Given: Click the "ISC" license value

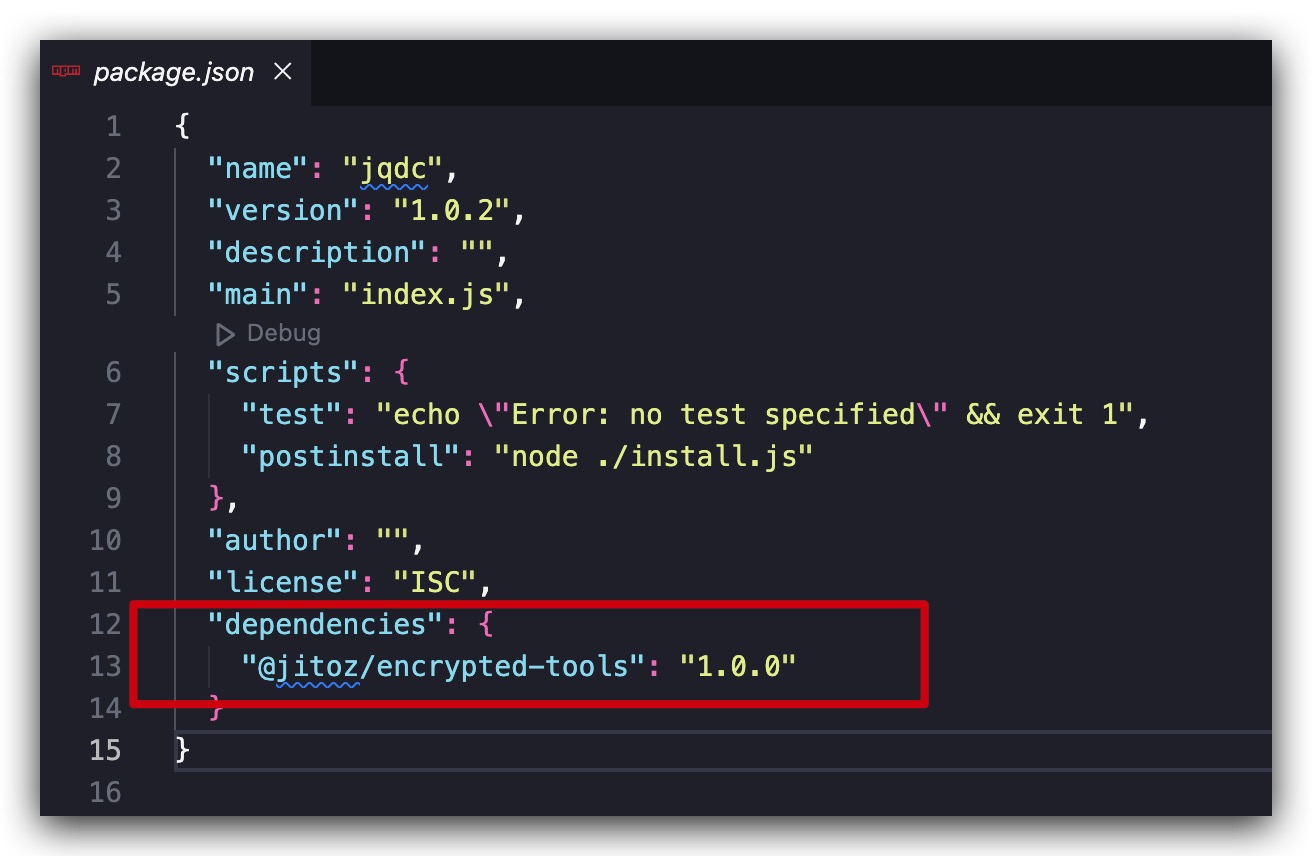Looking at the screenshot, I should 435,583.
